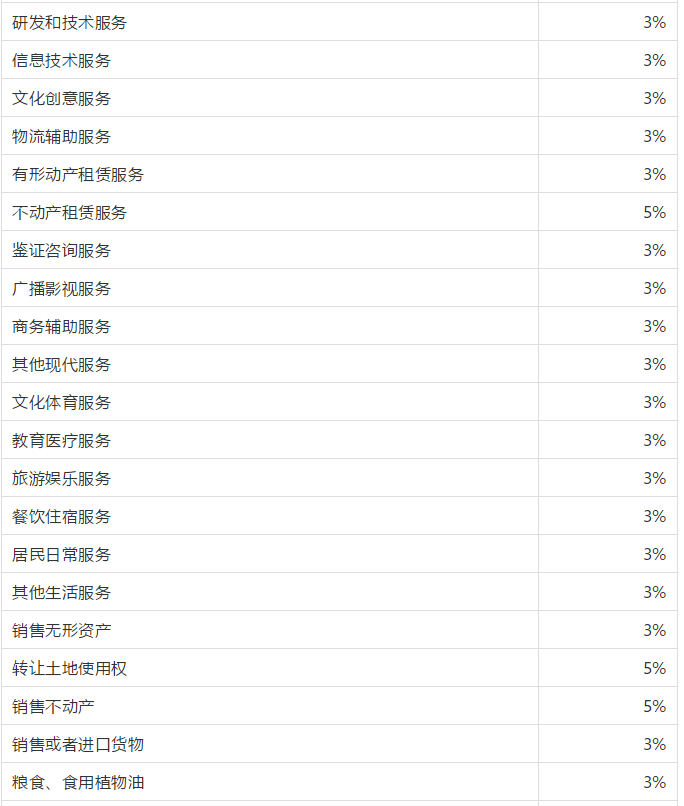684x806 pixels.
Task: Click the 其他现代服务 row text
Action: [x=62, y=364]
